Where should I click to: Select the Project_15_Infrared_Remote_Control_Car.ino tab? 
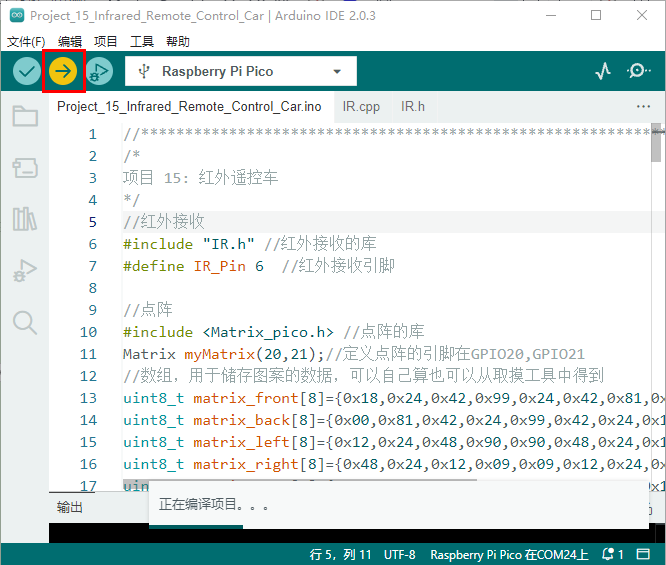click(x=189, y=107)
